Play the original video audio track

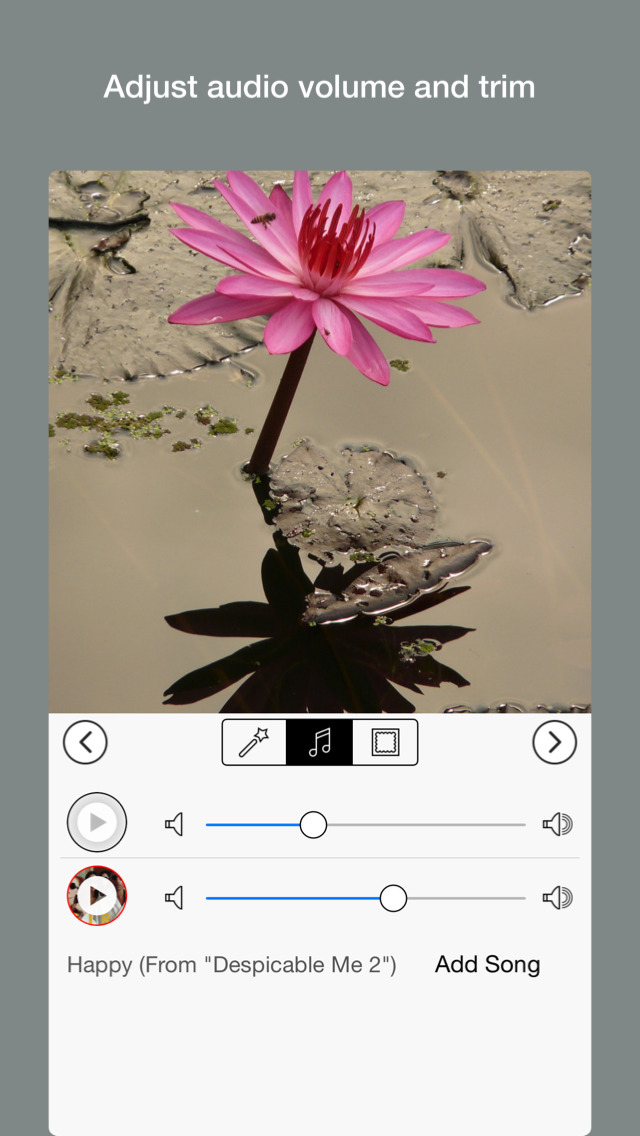[97, 823]
